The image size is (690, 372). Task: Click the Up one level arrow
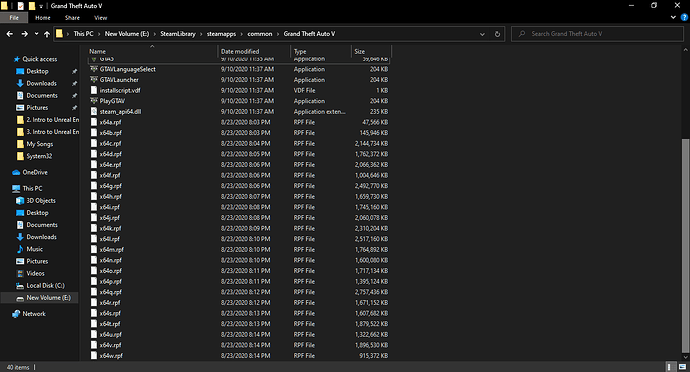[x=47, y=34]
